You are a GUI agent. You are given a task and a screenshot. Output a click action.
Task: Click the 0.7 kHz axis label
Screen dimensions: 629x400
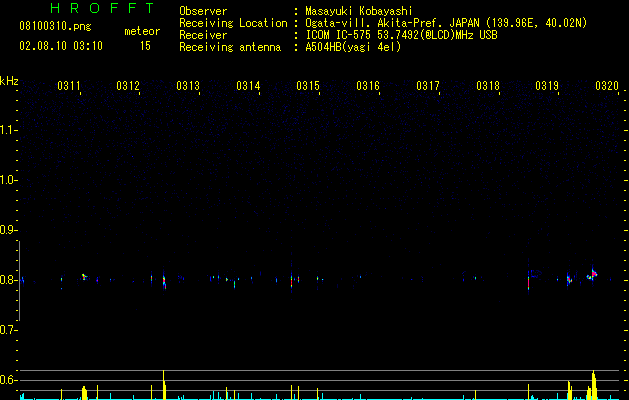8,330
